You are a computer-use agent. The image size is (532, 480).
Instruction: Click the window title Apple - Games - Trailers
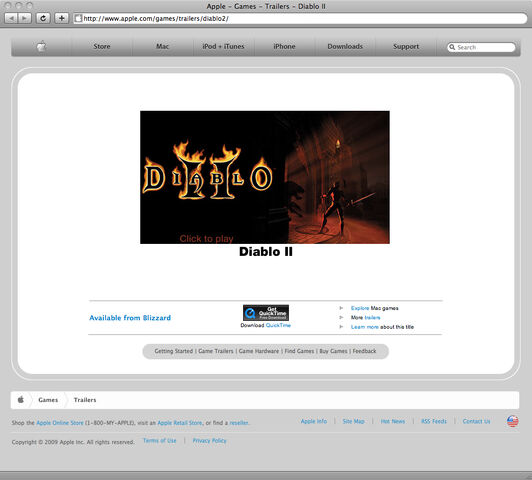pos(266,6)
